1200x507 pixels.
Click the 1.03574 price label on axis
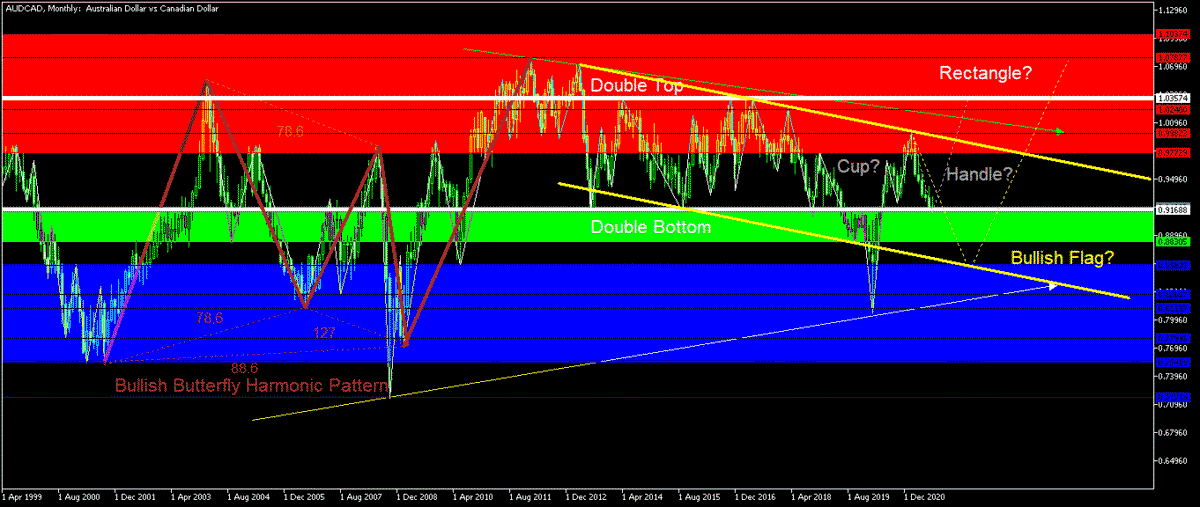pos(1171,99)
